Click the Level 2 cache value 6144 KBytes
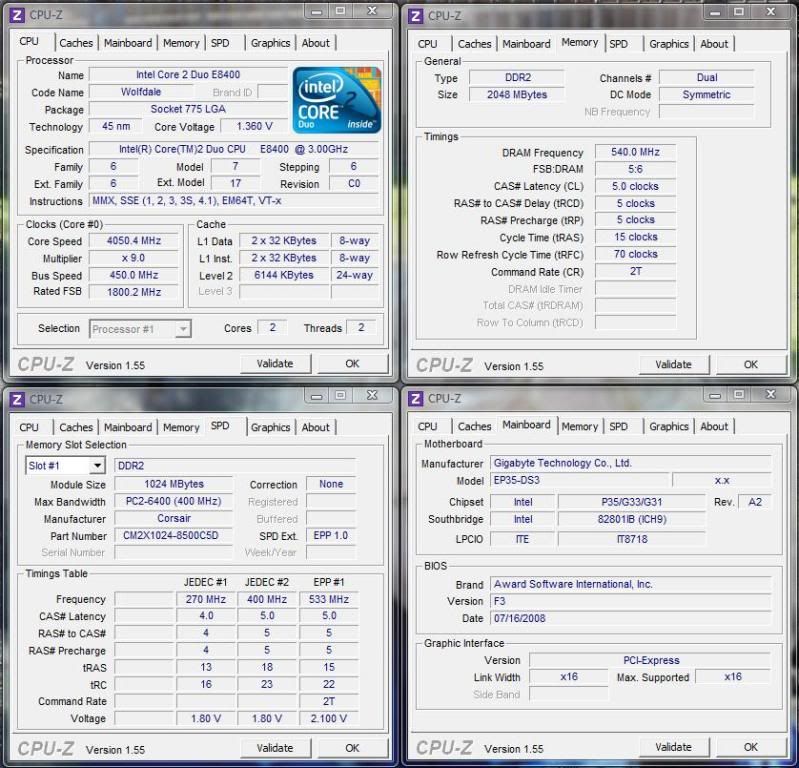The image size is (799, 768). tap(284, 275)
